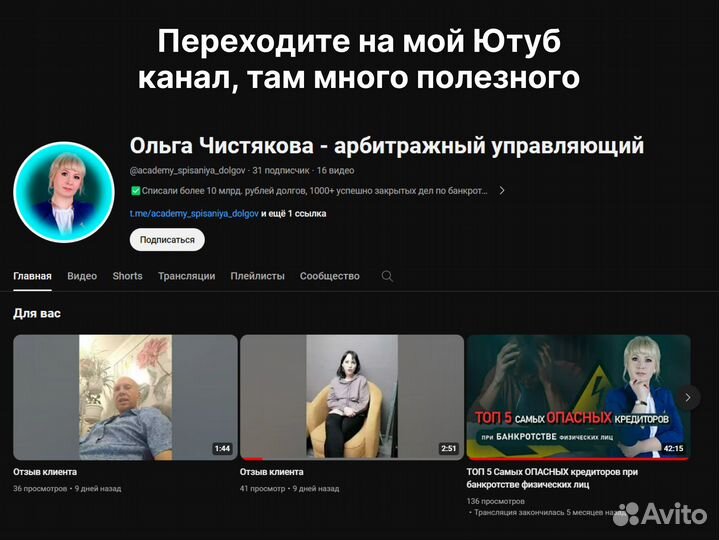
Task: Play the 2:51 client review video thumbnail
Action: (352, 397)
